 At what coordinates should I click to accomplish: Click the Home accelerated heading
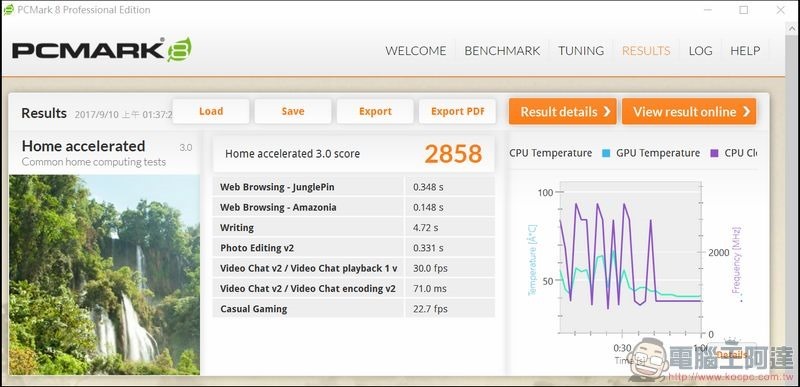83,146
